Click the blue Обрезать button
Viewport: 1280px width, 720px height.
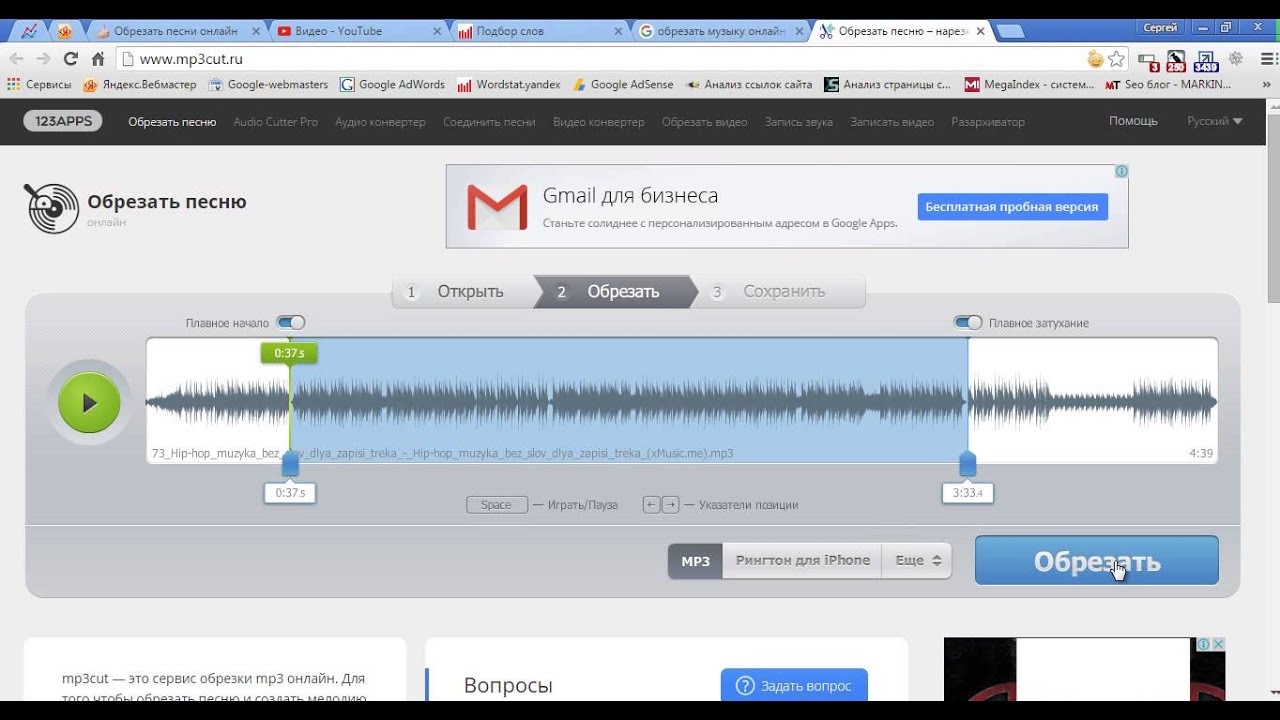coord(1096,561)
